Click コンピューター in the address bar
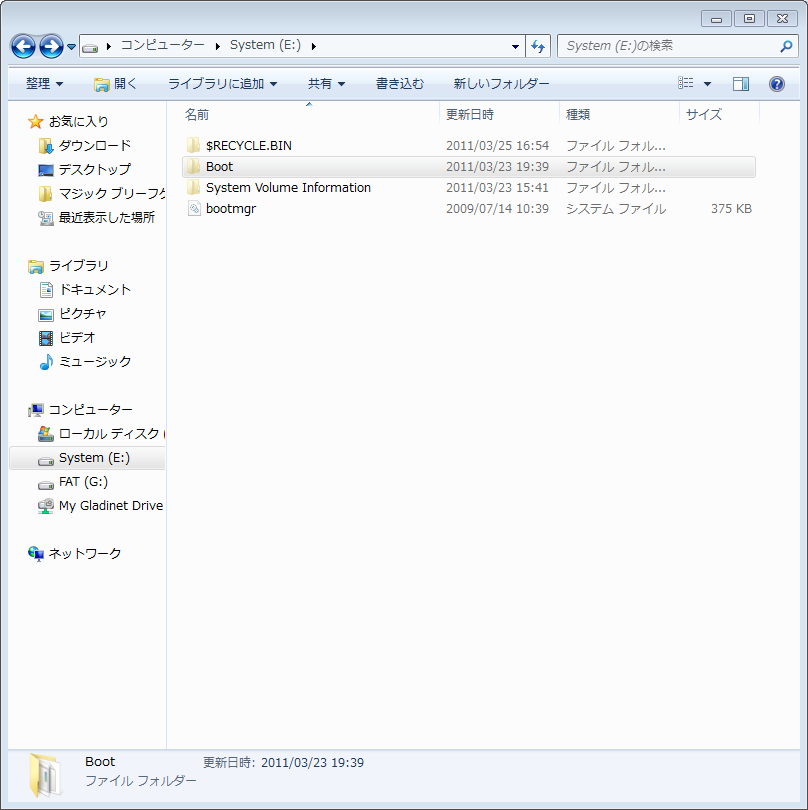The image size is (808, 810). (x=162, y=45)
